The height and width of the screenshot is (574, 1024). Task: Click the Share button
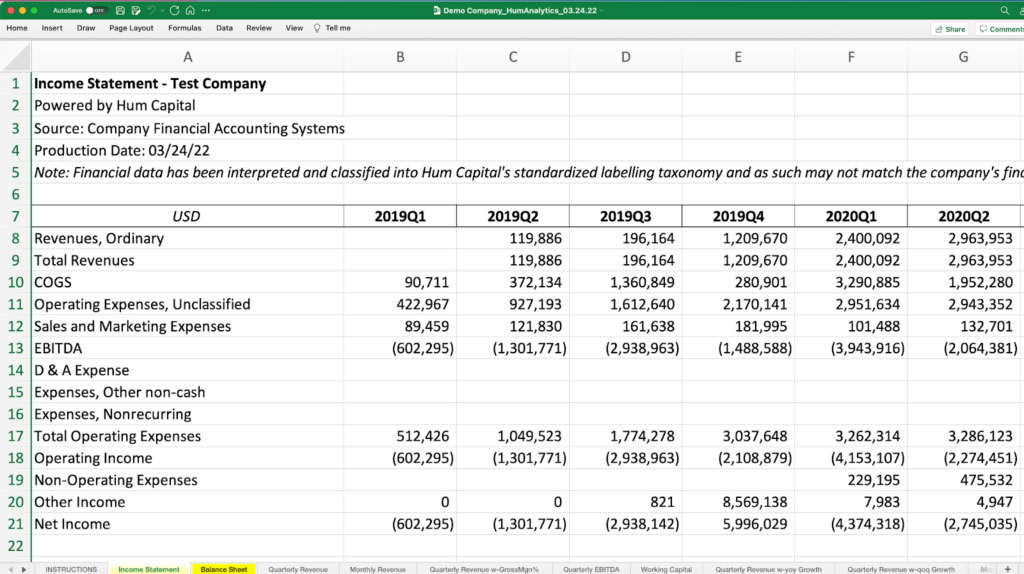950,29
